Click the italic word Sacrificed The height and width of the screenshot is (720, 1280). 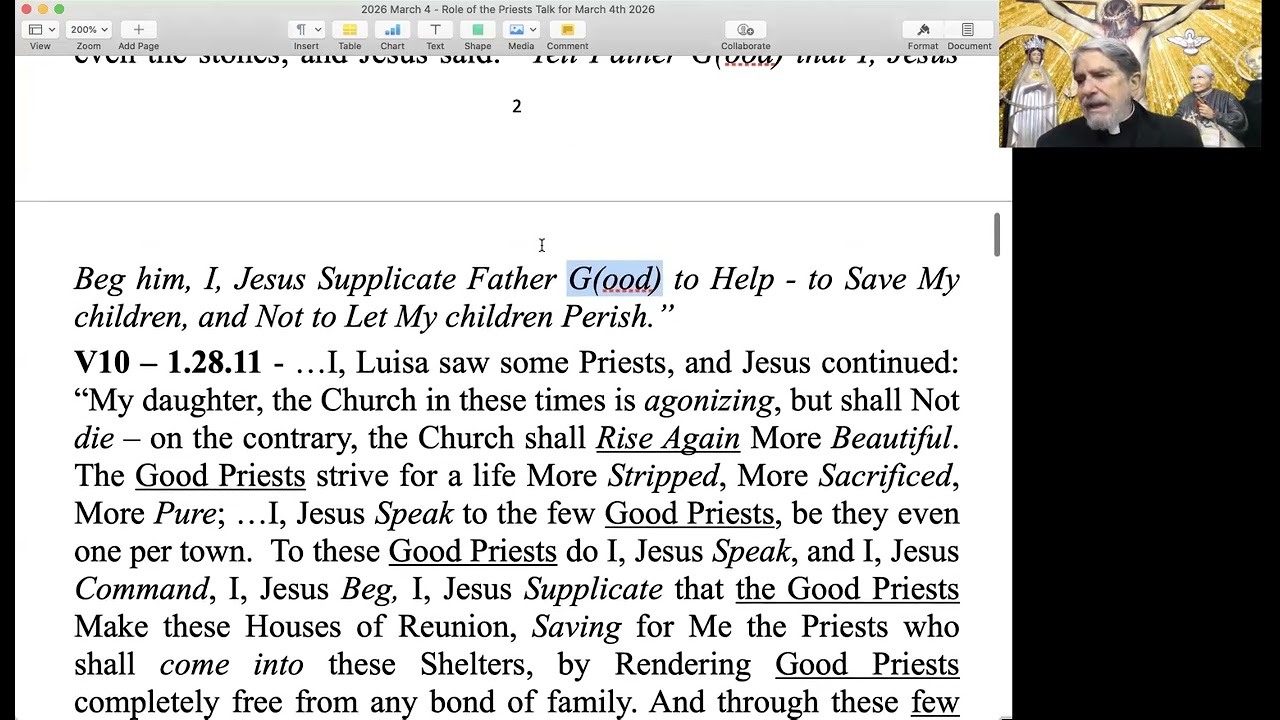pyautogui.click(x=886, y=476)
